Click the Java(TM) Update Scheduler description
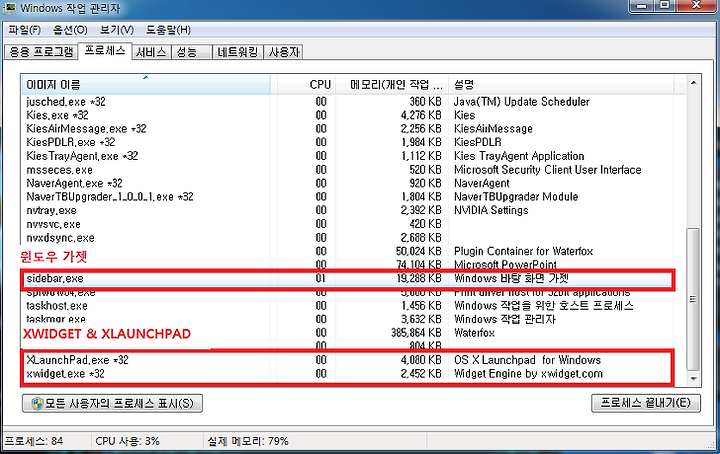720x454 pixels. pyautogui.click(x=522, y=102)
